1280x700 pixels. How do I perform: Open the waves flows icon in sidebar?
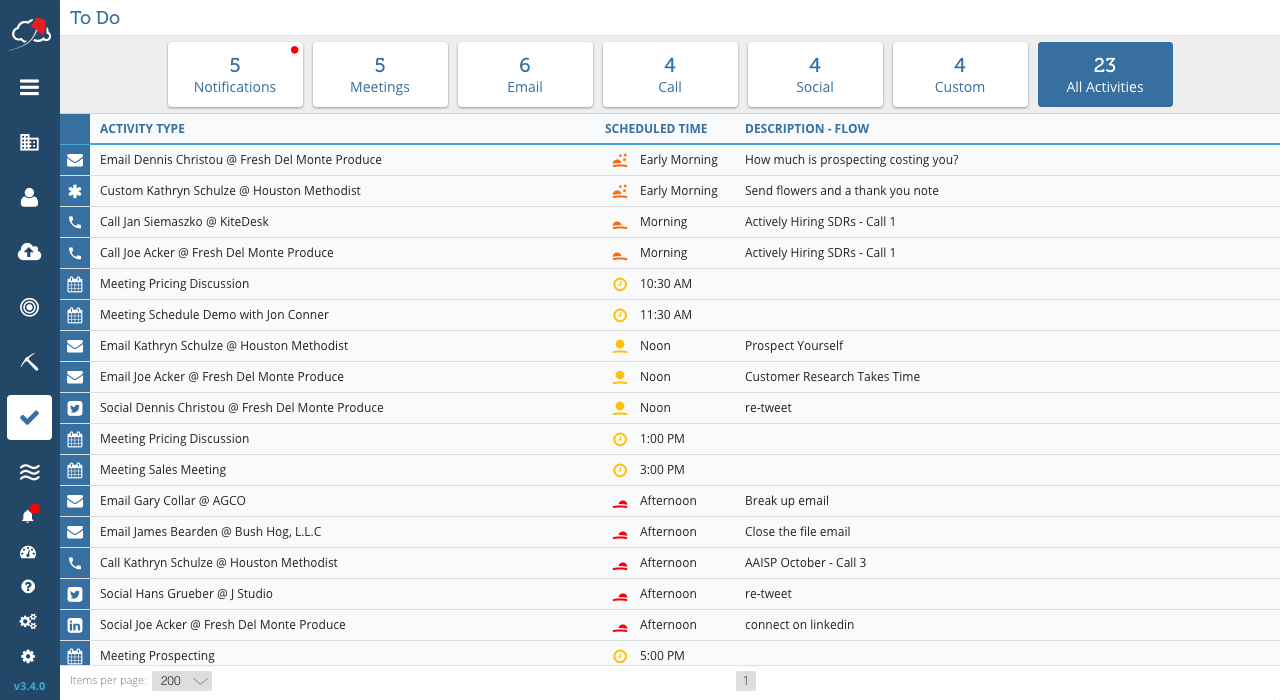[29, 472]
